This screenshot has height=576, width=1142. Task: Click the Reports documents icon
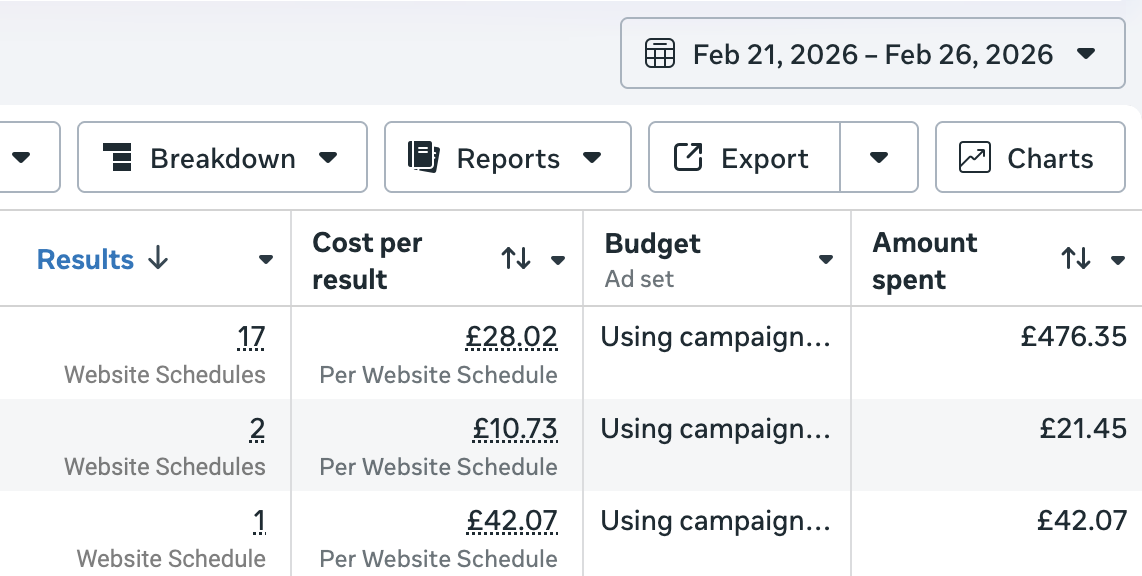click(424, 157)
